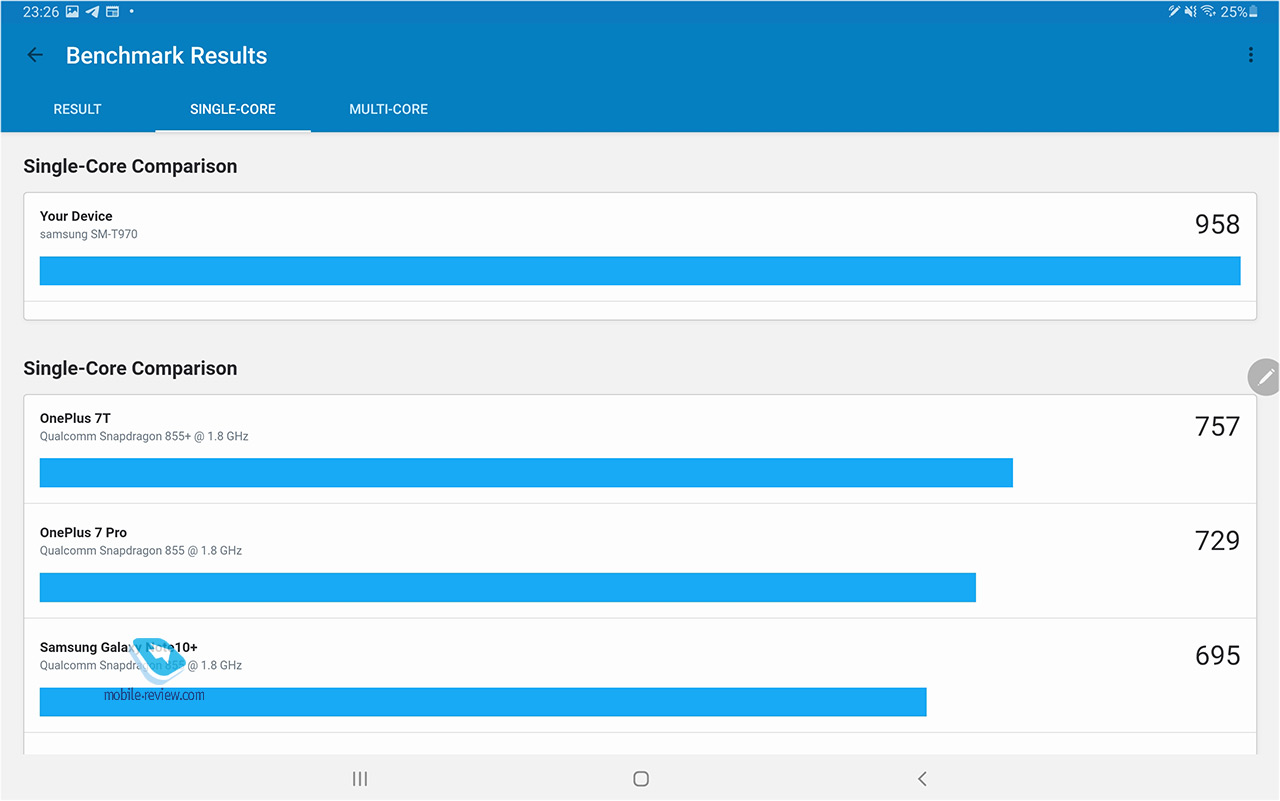
Task: Click the Samsung Galaxy Note10+ score bar
Action: (x=483, y=702)
